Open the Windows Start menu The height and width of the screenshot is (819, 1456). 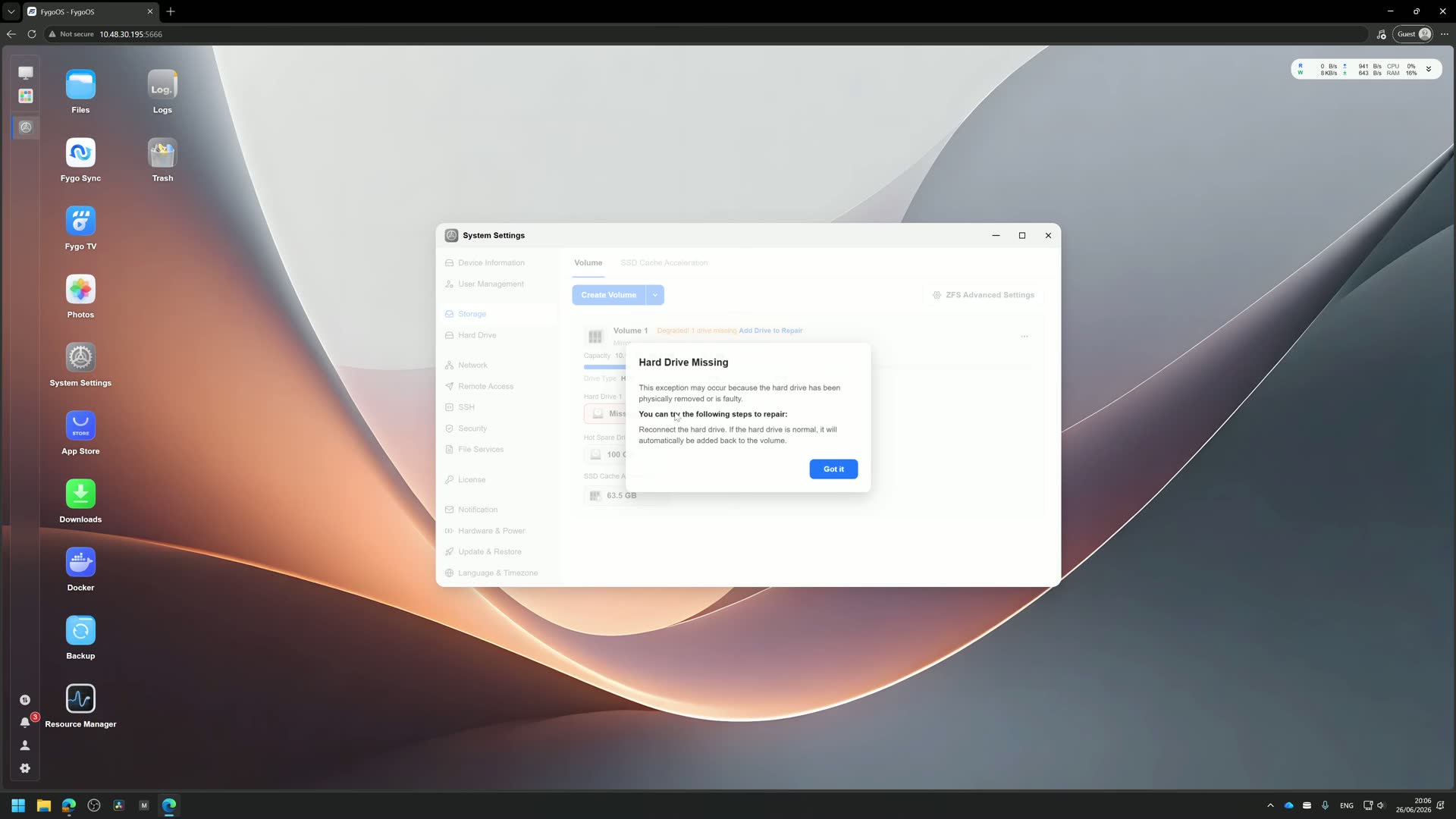click(18, 805)
